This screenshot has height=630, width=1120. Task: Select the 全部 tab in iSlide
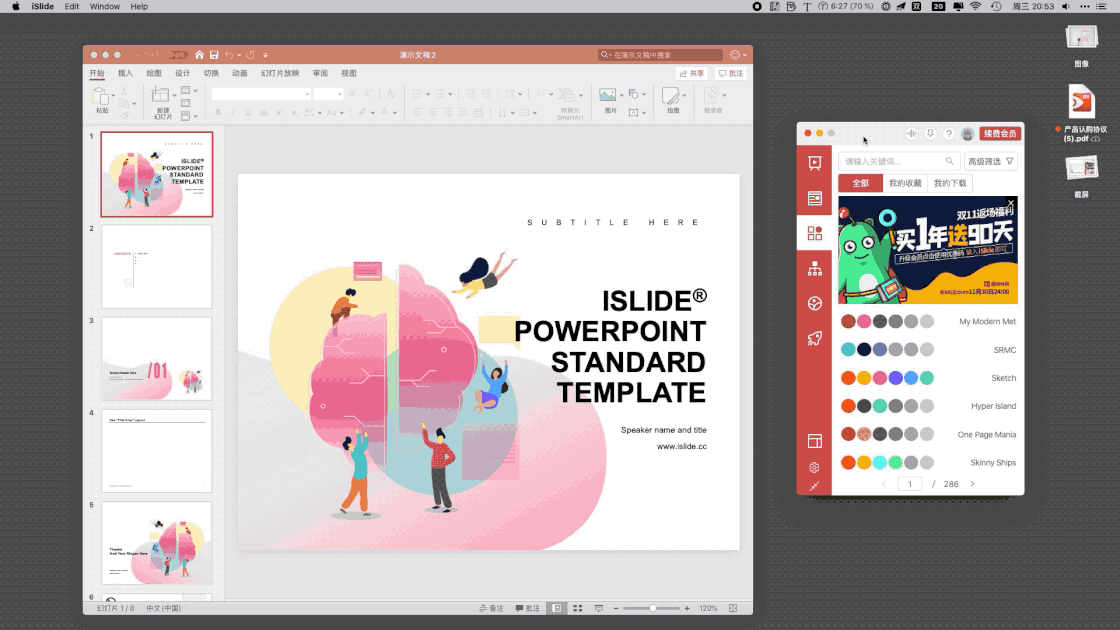pos(861,184)
